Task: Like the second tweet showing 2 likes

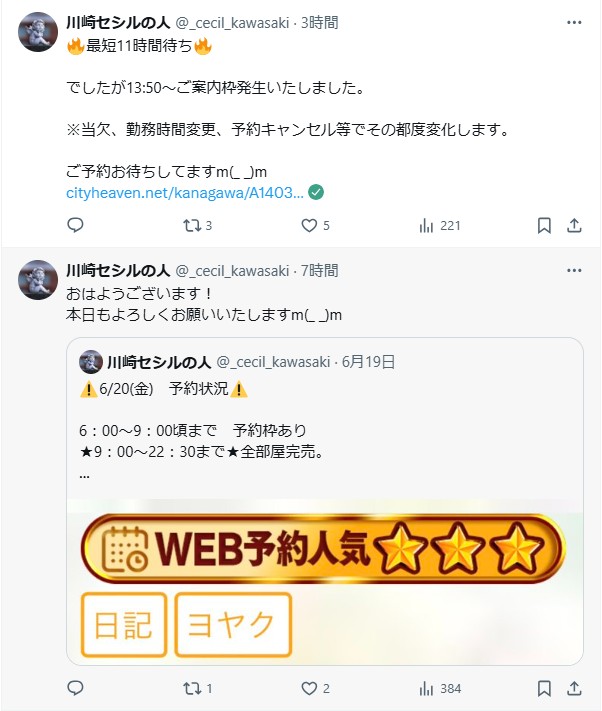Action: tap(316, 689)
